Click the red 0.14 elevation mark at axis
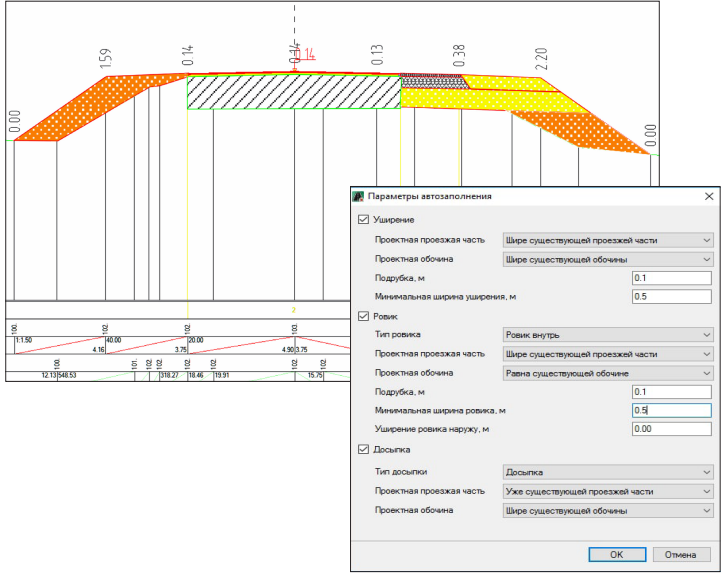 point(307,55)
